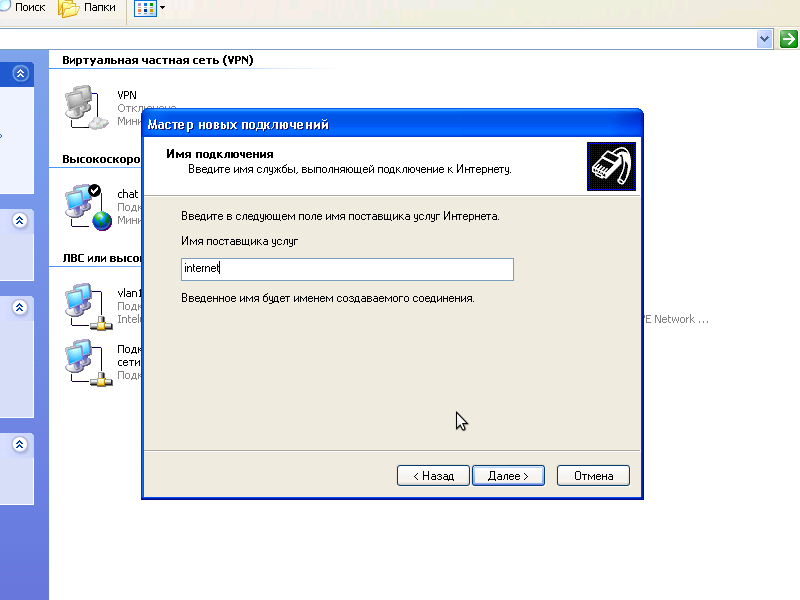
Task: Click the views grid icon in toolbar
Action: coord(145,9)
